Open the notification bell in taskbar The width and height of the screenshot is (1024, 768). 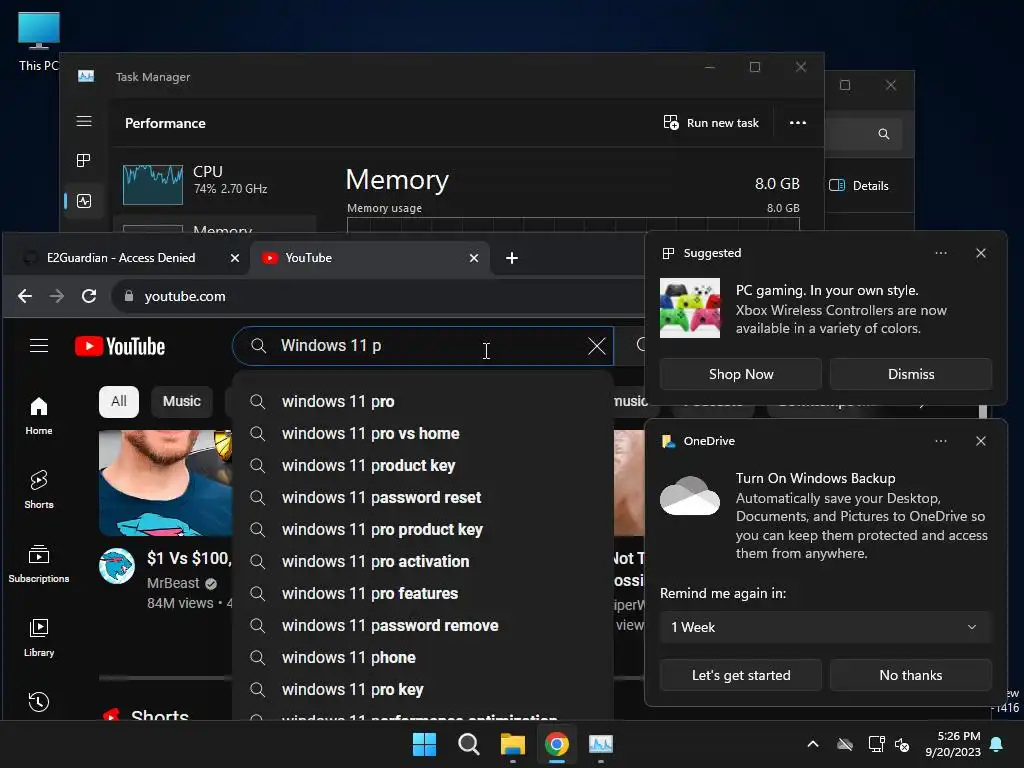click(997, 744)
